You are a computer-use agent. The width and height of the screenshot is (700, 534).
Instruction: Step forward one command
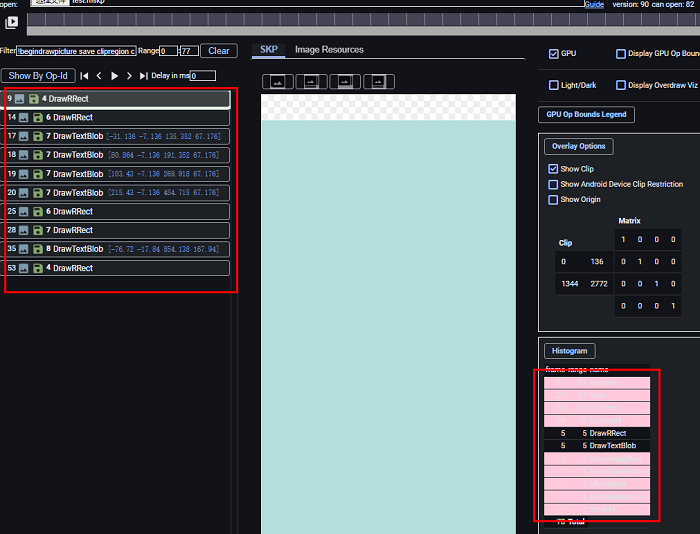click(x=129, y=76)
